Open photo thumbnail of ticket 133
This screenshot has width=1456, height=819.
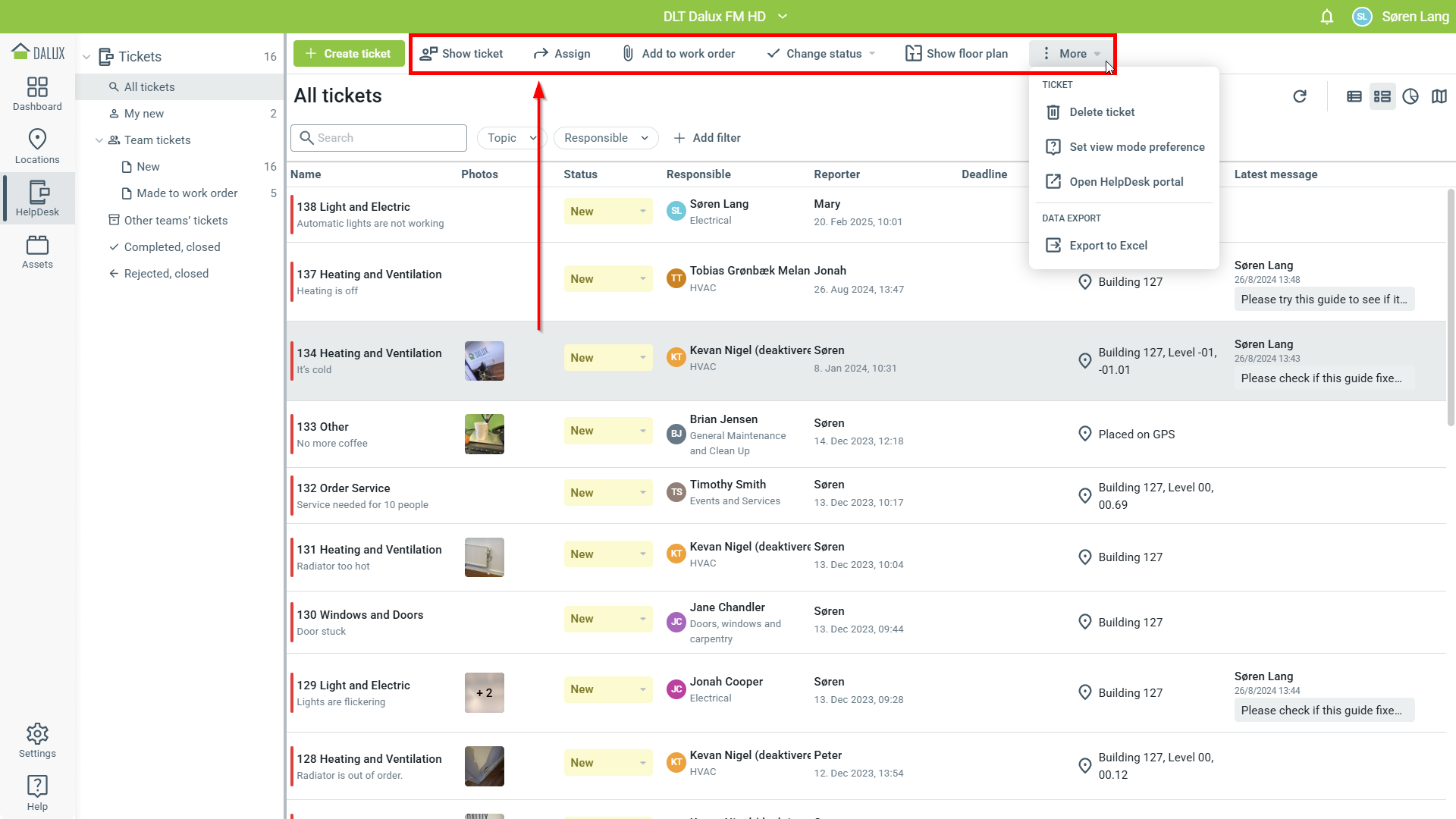coord(484,434)
